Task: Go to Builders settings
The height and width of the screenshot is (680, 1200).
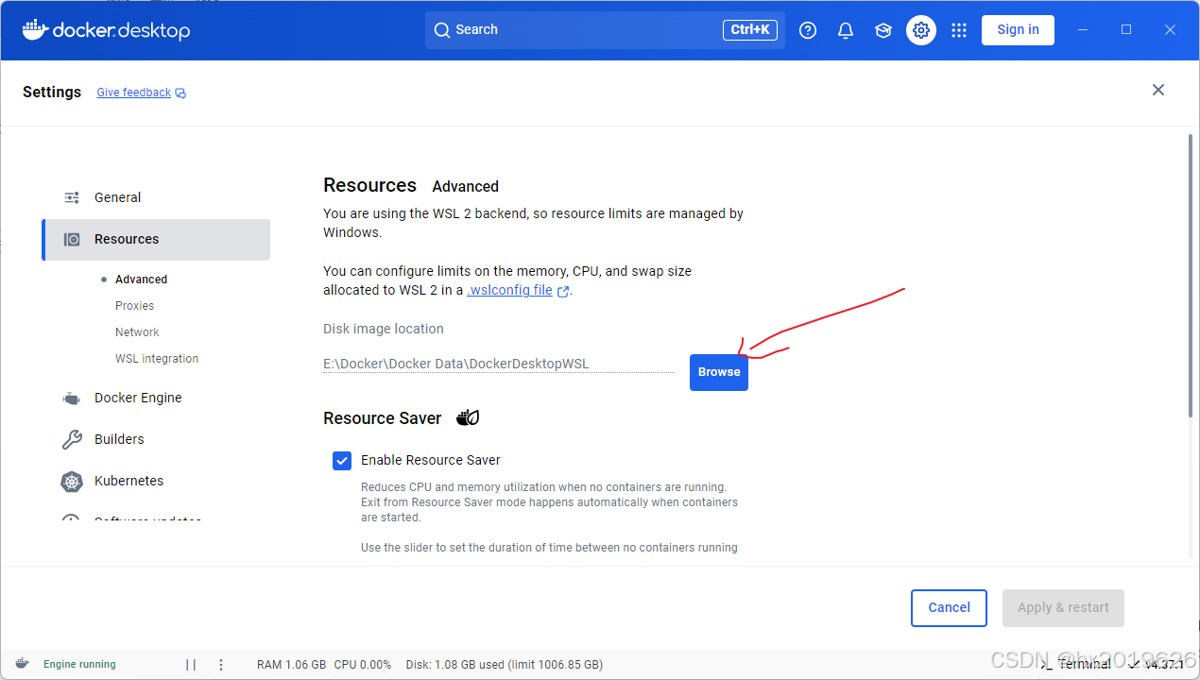Action: click(118, 439)
